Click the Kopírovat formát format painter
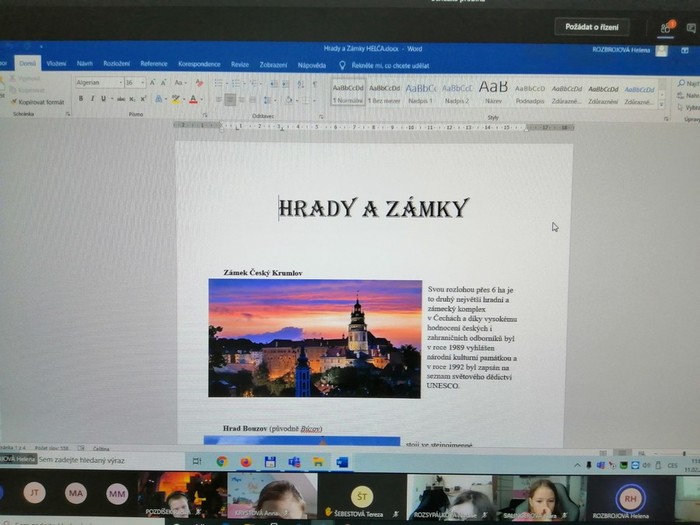 pyautogui.click(x=40, y=102)
